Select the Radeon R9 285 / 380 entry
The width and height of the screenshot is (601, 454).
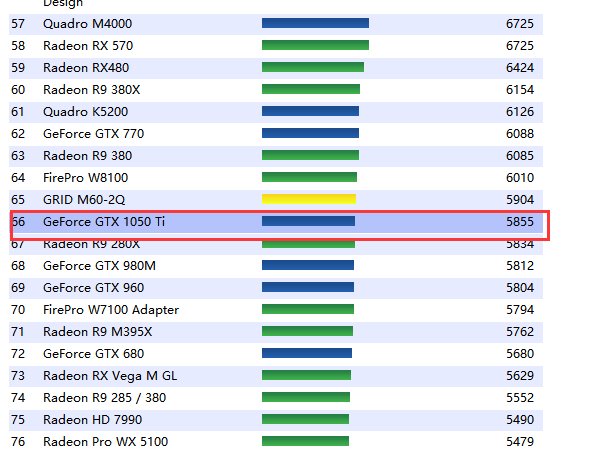click(104, 397)
